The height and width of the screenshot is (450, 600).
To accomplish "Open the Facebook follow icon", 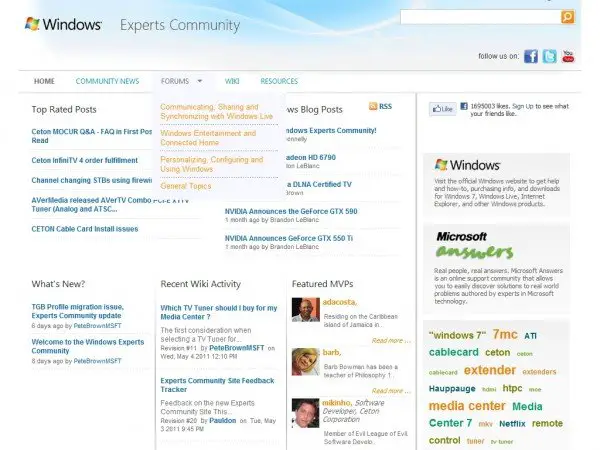I will [x=530, y=56].
